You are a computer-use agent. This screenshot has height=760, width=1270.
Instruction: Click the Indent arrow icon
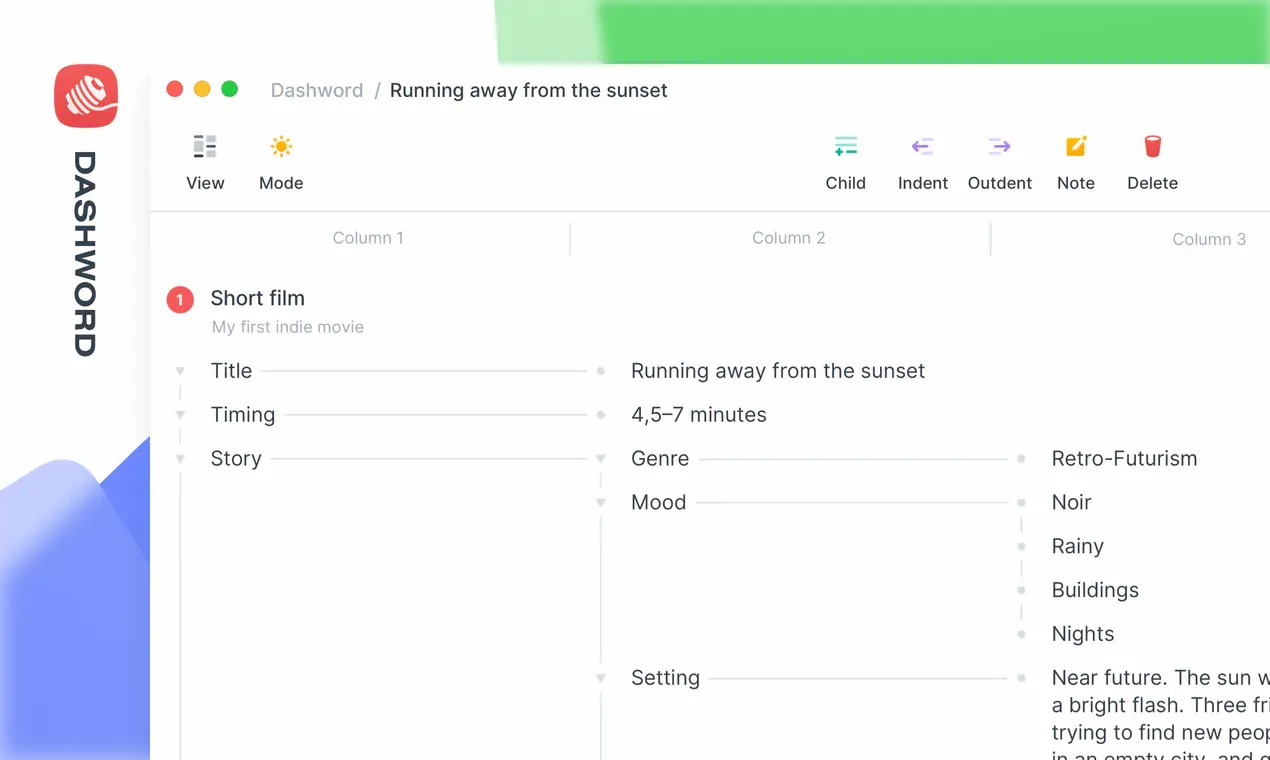tap(922, 147)
